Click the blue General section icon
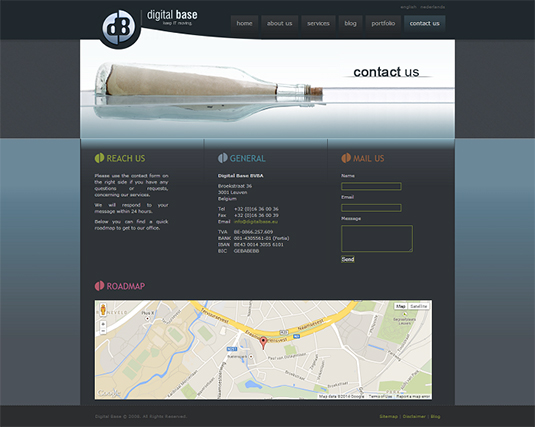Screen dimensions: 535x427 click(222, 158)
